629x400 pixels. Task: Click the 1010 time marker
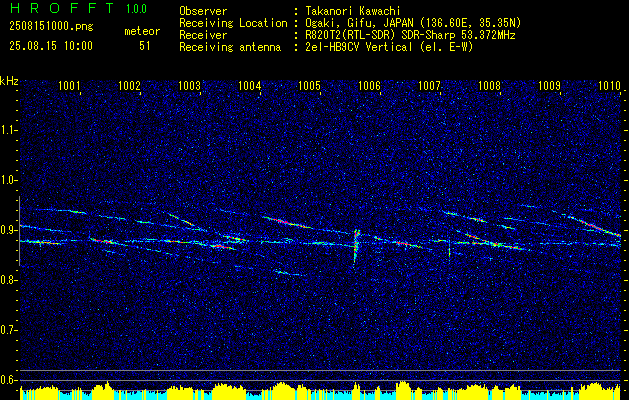tap(609, 85)
